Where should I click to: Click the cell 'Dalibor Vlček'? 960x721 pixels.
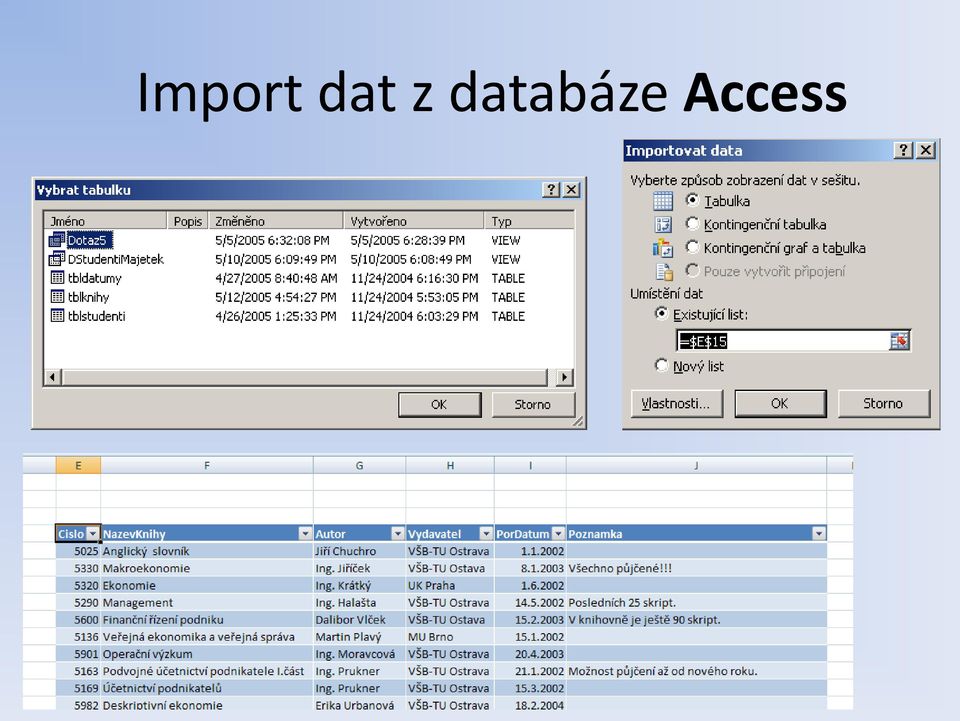[x=359, y=620]
